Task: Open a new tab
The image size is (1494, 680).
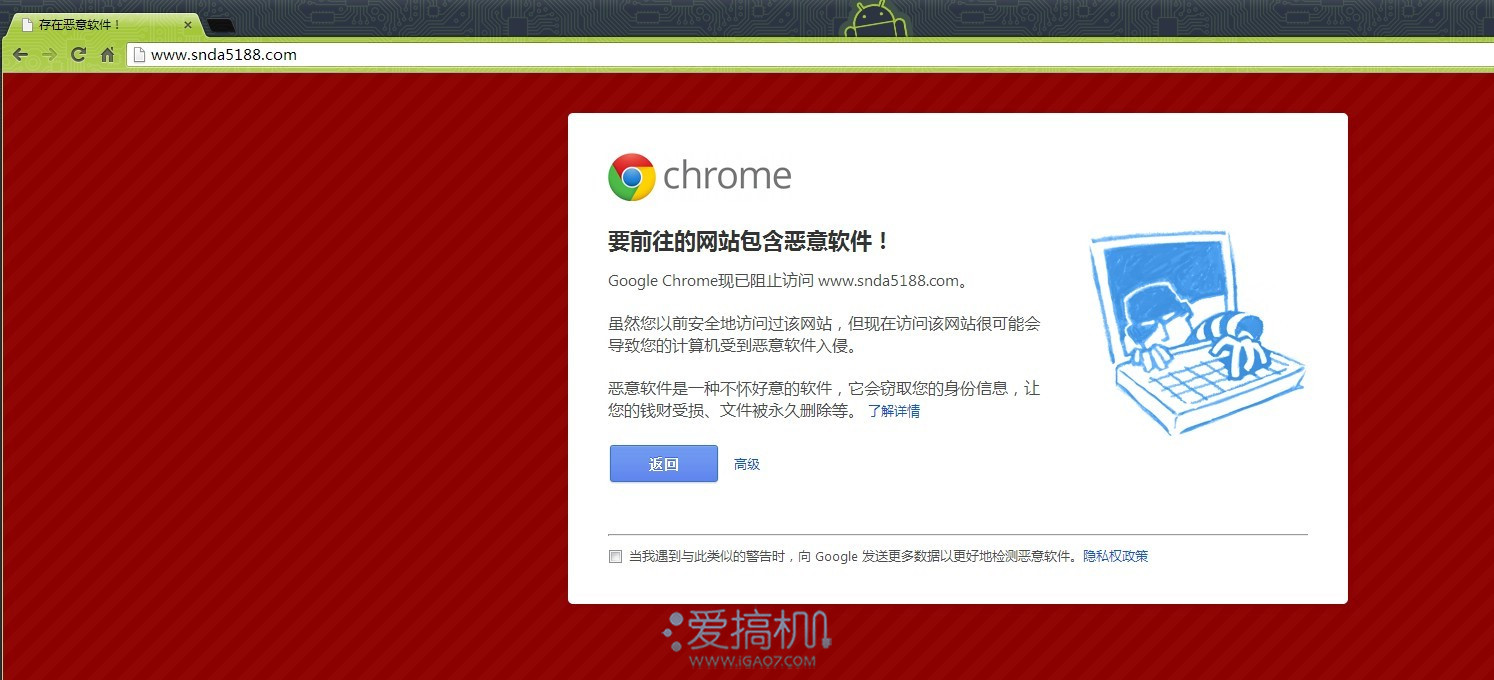Action: point(221,25)
